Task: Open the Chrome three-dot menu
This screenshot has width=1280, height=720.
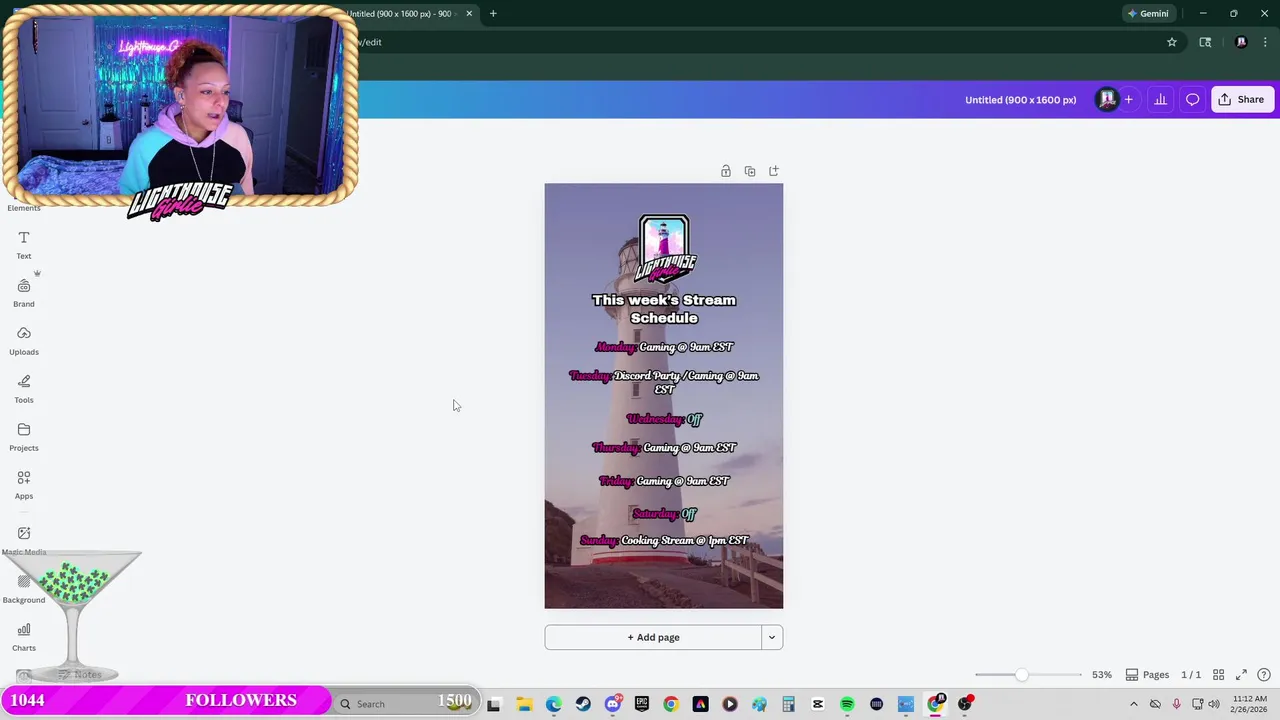Action: pyautogui.click(x=1265, y=42)
